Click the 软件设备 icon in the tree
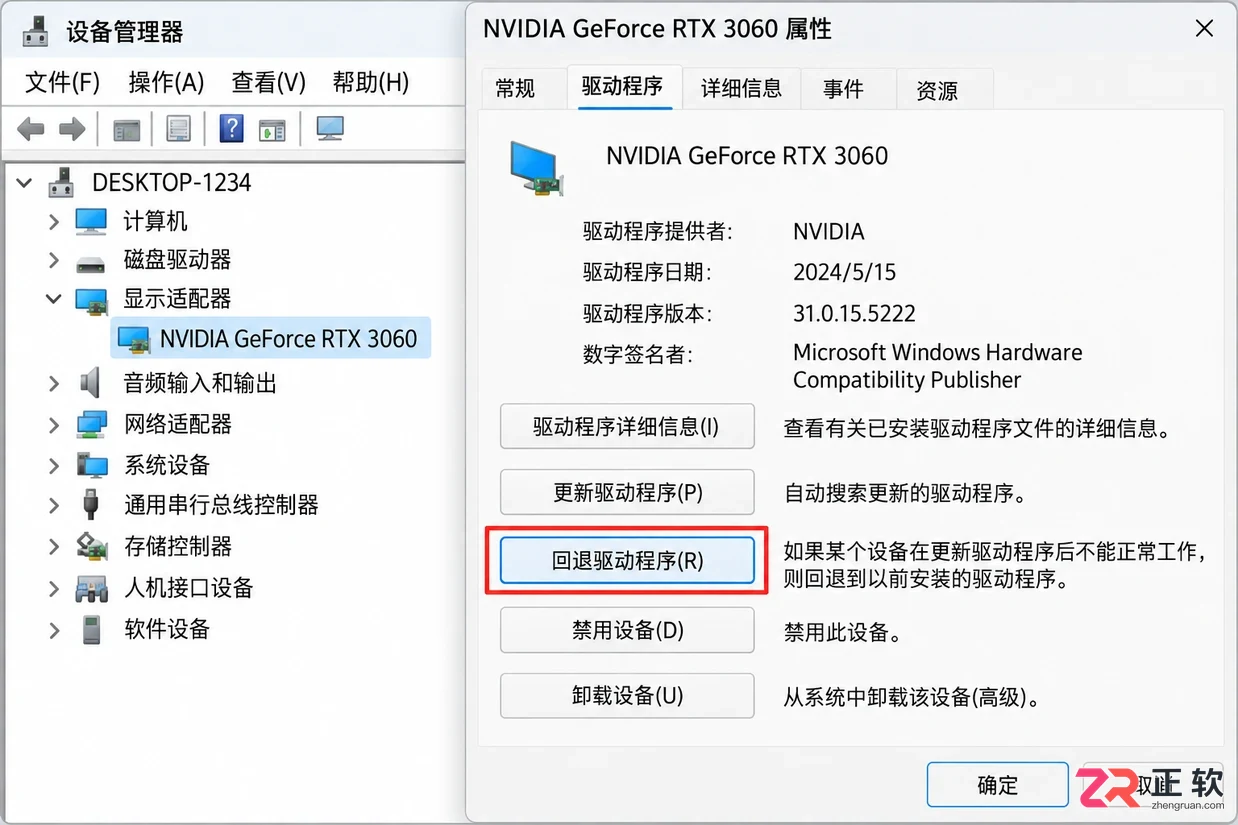This screenshot has height=825, width=1238. pyautogui.click(x=91, y=630)
